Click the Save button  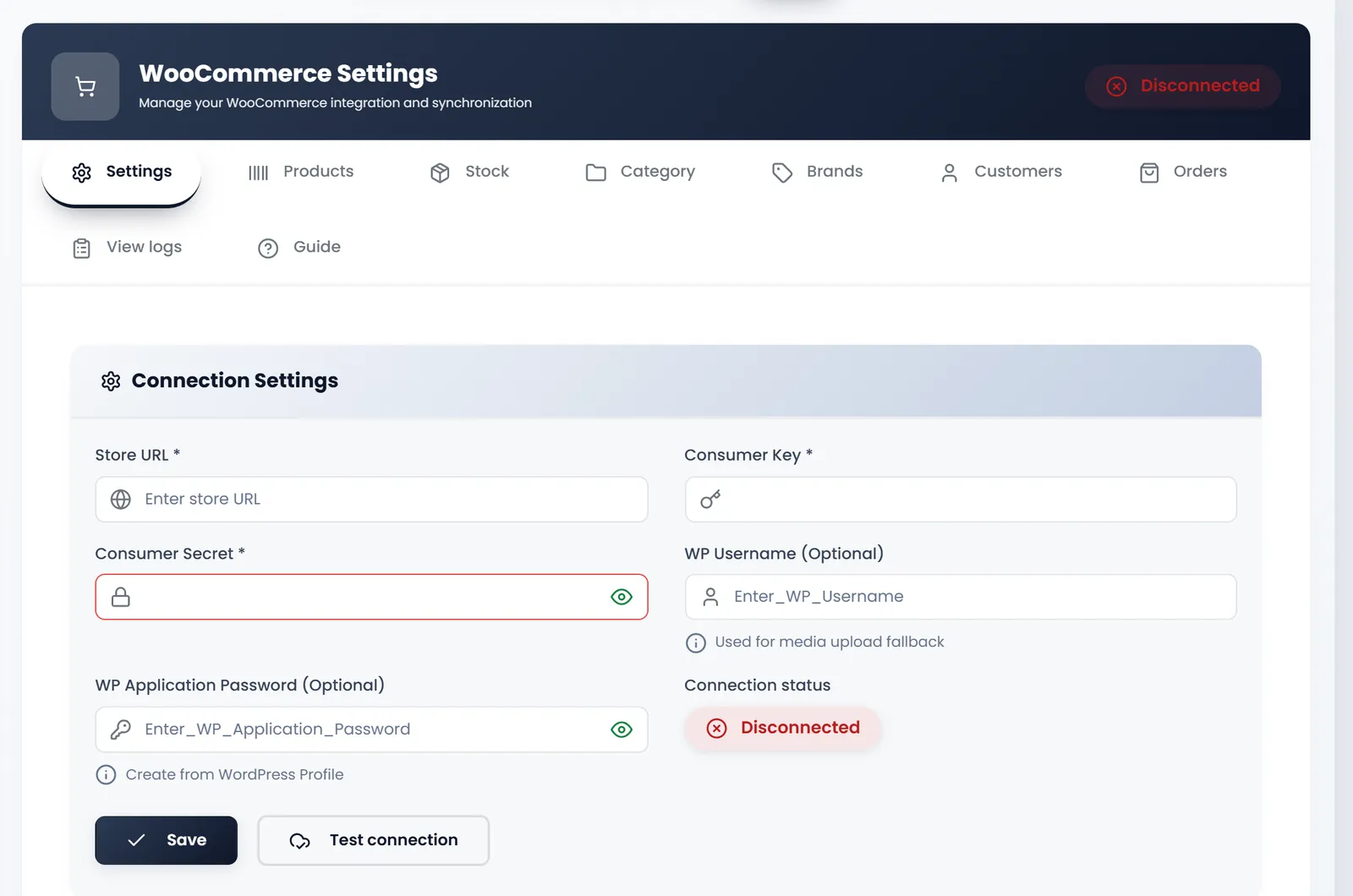coord(166,840)
